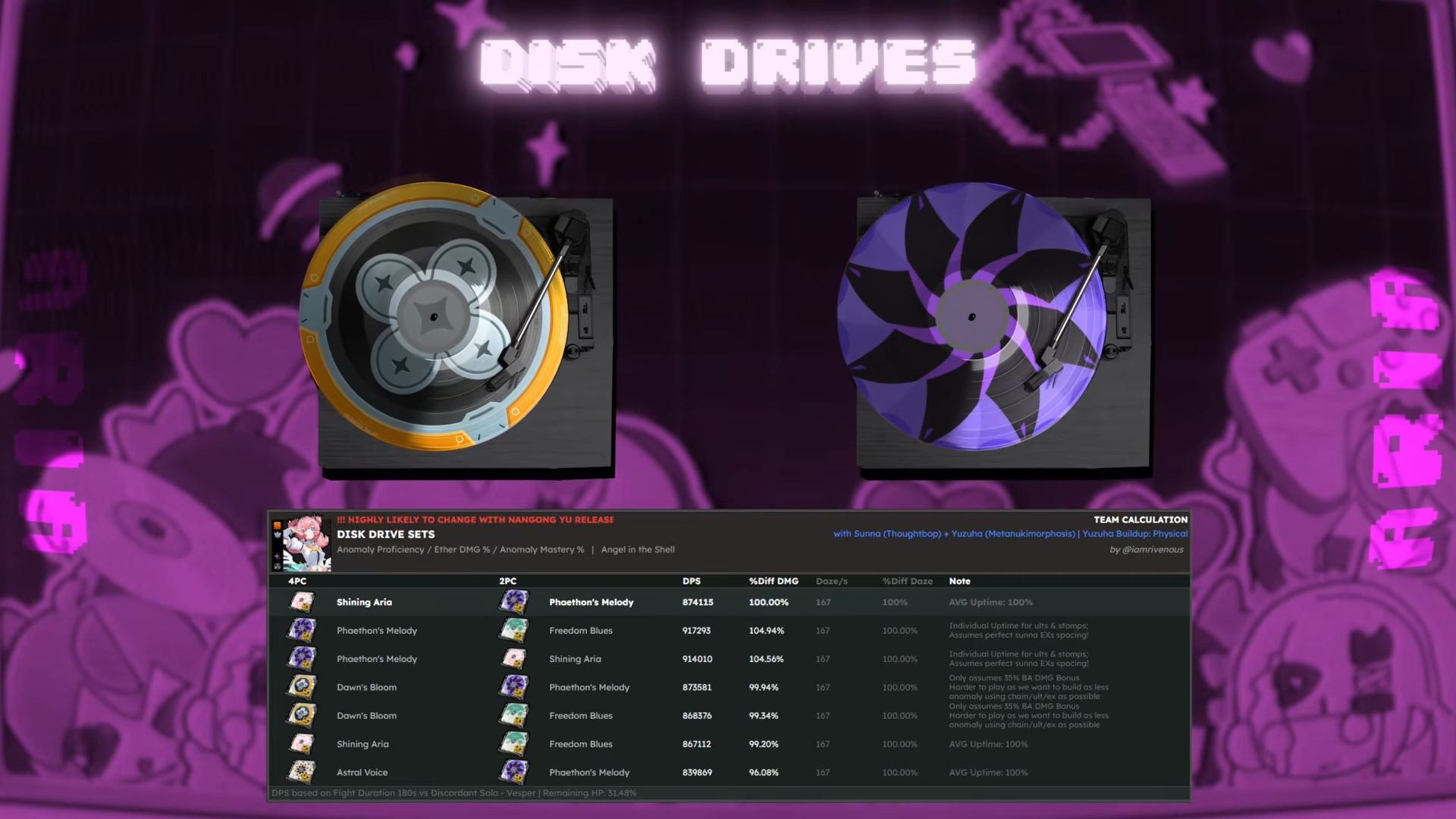Click the gold-rimmed vinyl record on the left turntable
Viewport: 1456px width, 819px height.
(x=434, y=316)
